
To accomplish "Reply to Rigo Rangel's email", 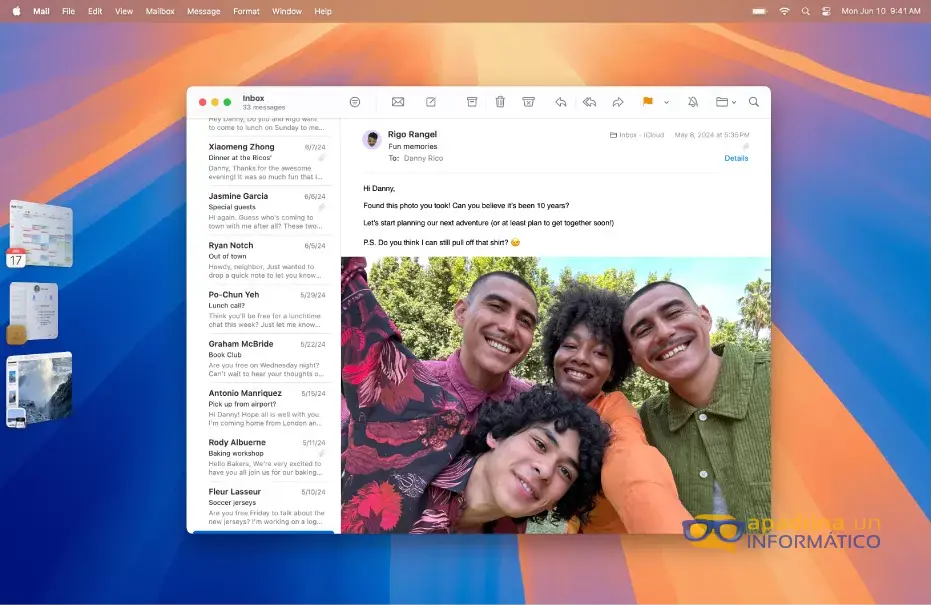I will [561, 102].
